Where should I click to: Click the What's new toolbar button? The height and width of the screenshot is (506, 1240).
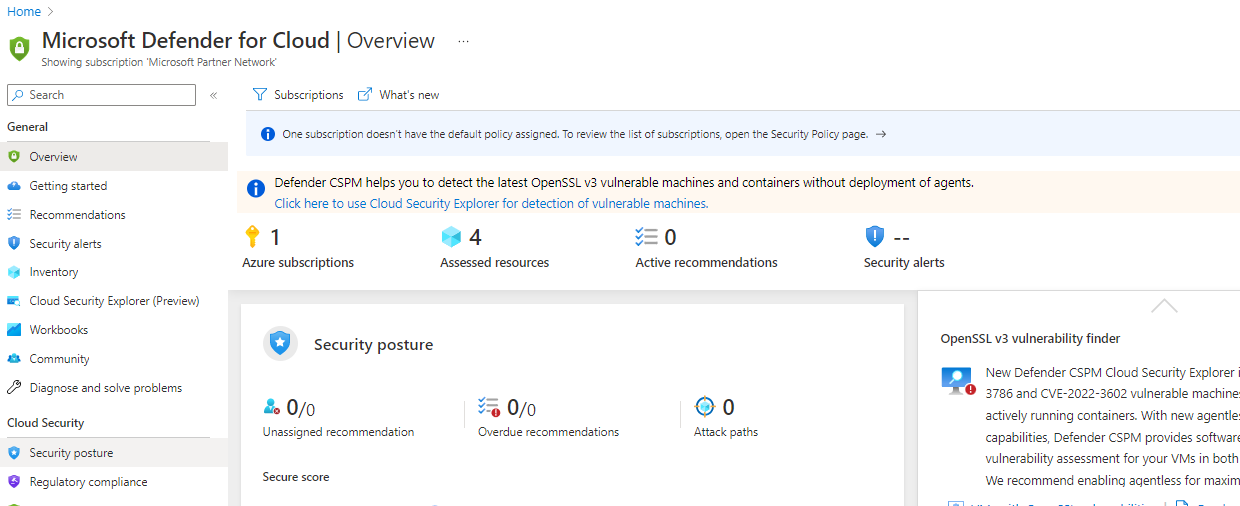pos(399,95)
